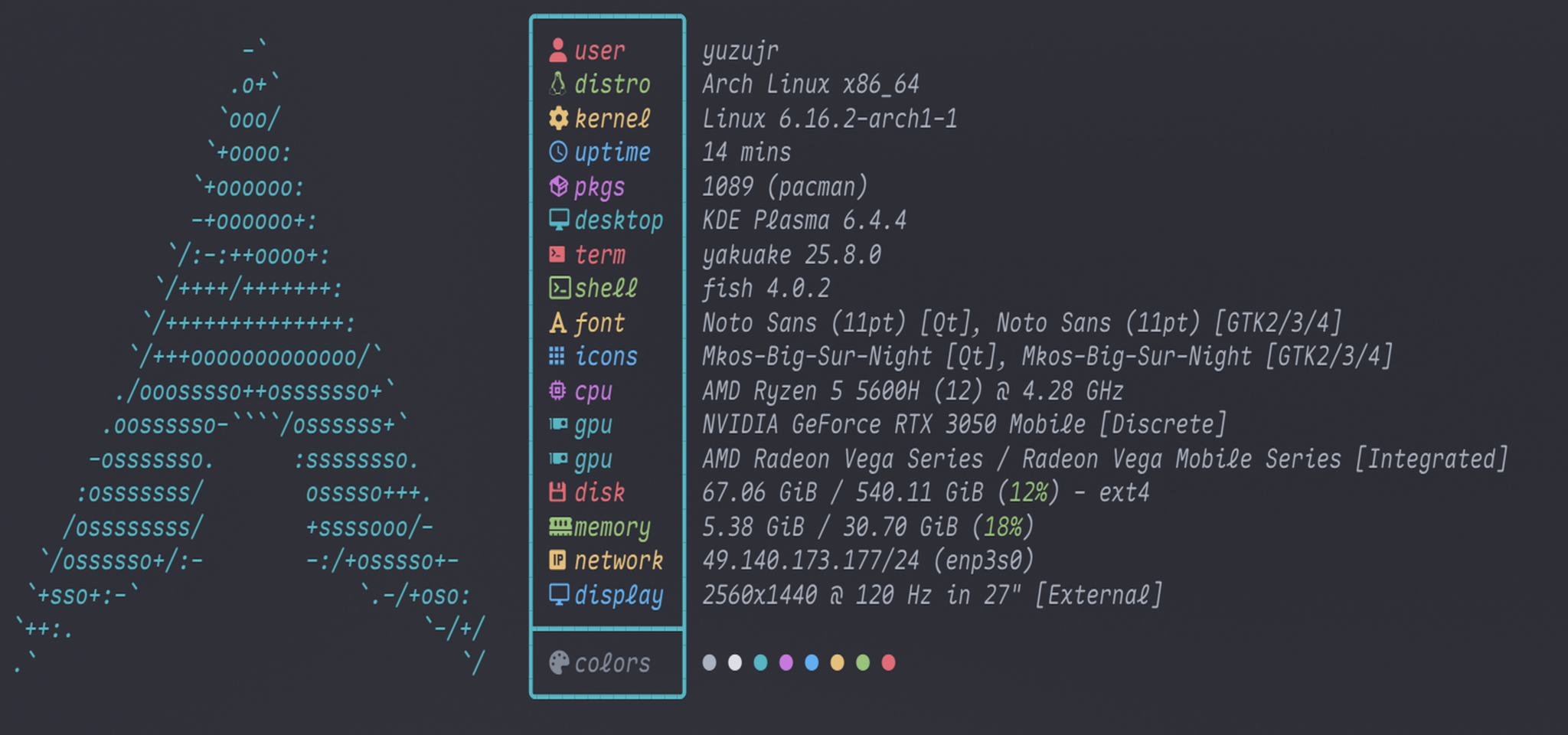Click the cpu chip icon

pos(558,390)
